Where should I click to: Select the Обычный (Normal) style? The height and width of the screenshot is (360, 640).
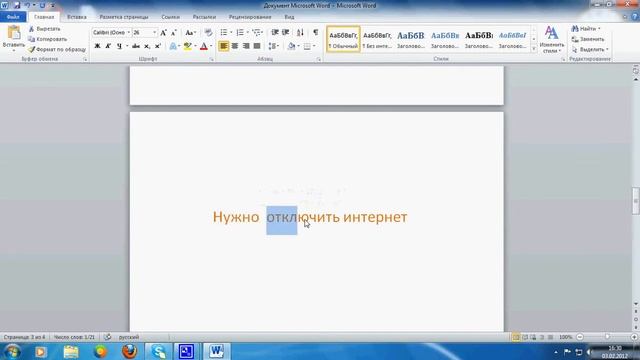[343, 39]
